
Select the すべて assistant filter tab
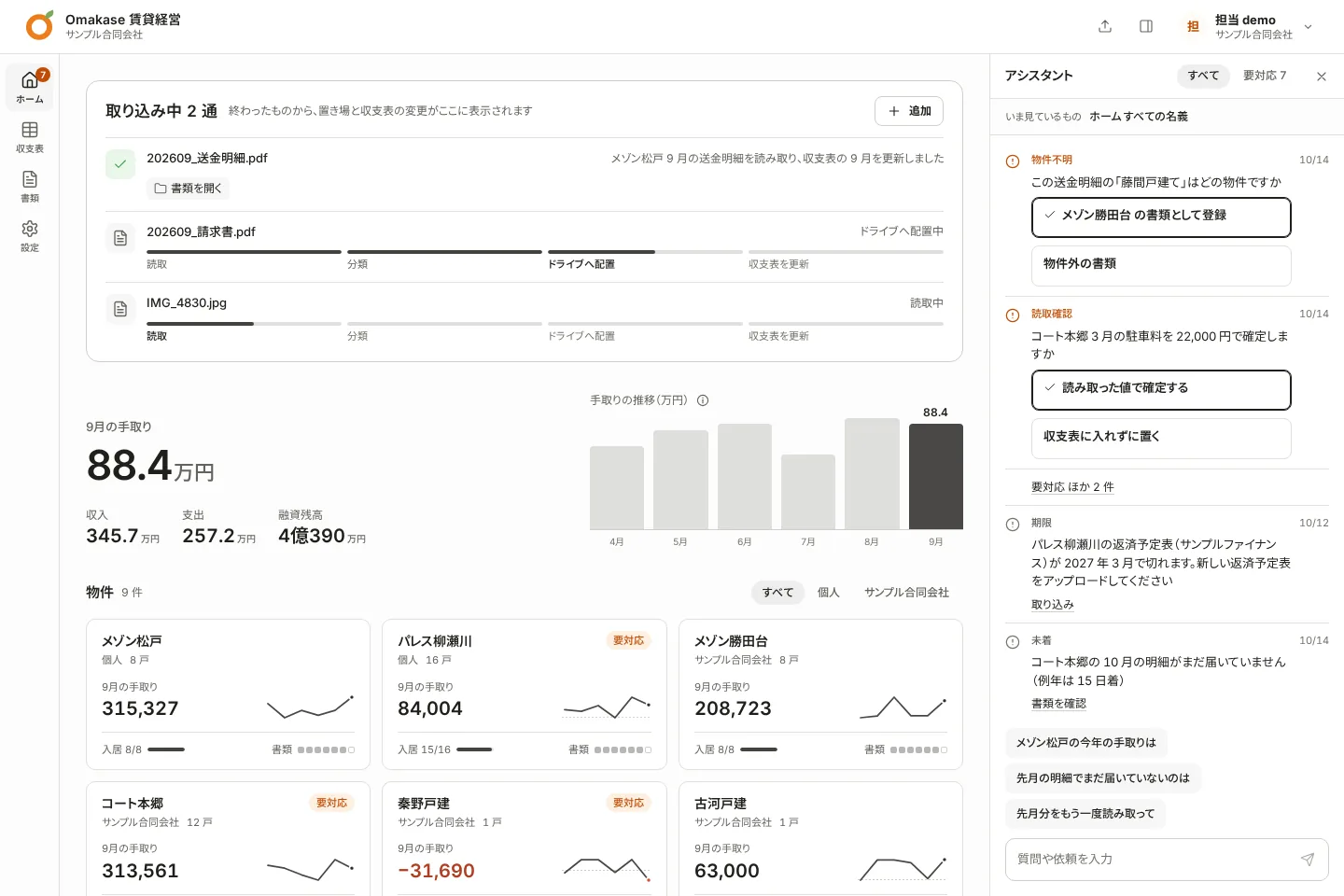coord(1203,76)
